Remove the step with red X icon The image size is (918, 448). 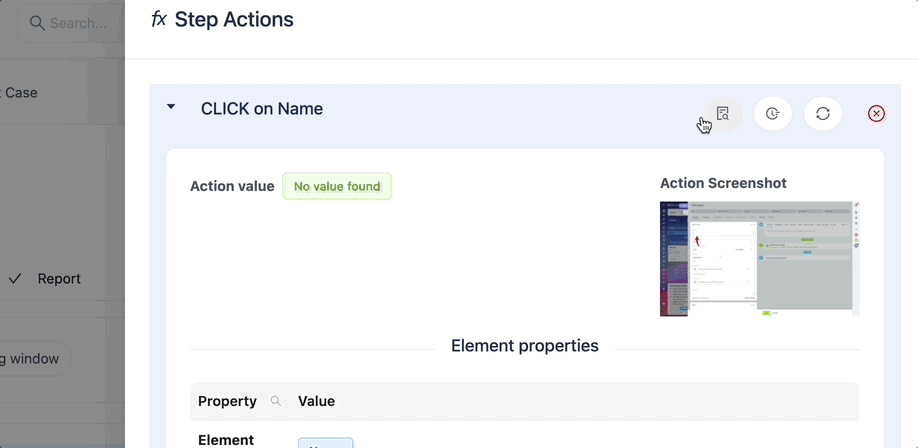[x=876, y=114]
